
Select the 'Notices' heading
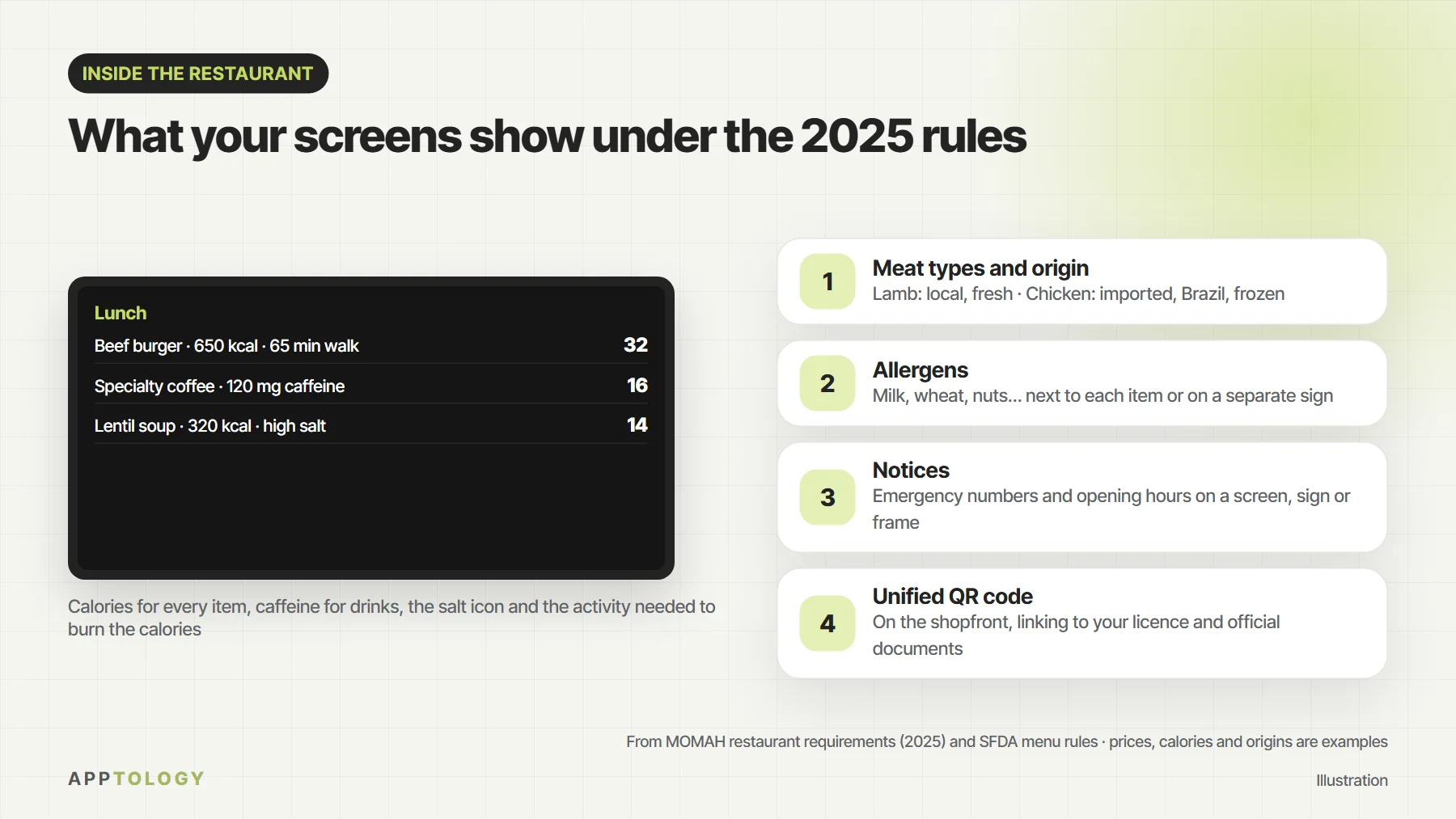click(x=911, y=470)
